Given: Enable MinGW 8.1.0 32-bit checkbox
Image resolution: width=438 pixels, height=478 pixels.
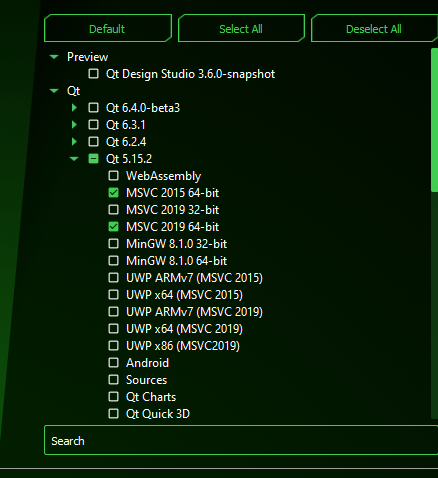Looking at the screenshot, I should coord(114,244).
